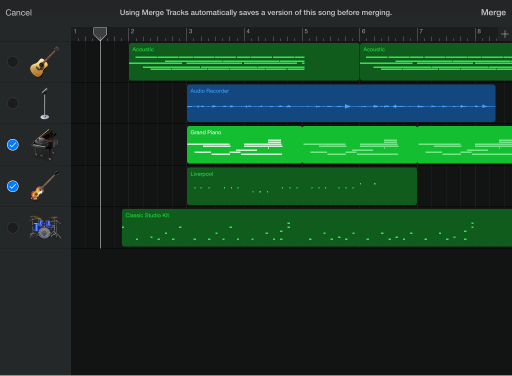
Task: Click bar 8 on the timeline ruler
Action: point(479,31)
